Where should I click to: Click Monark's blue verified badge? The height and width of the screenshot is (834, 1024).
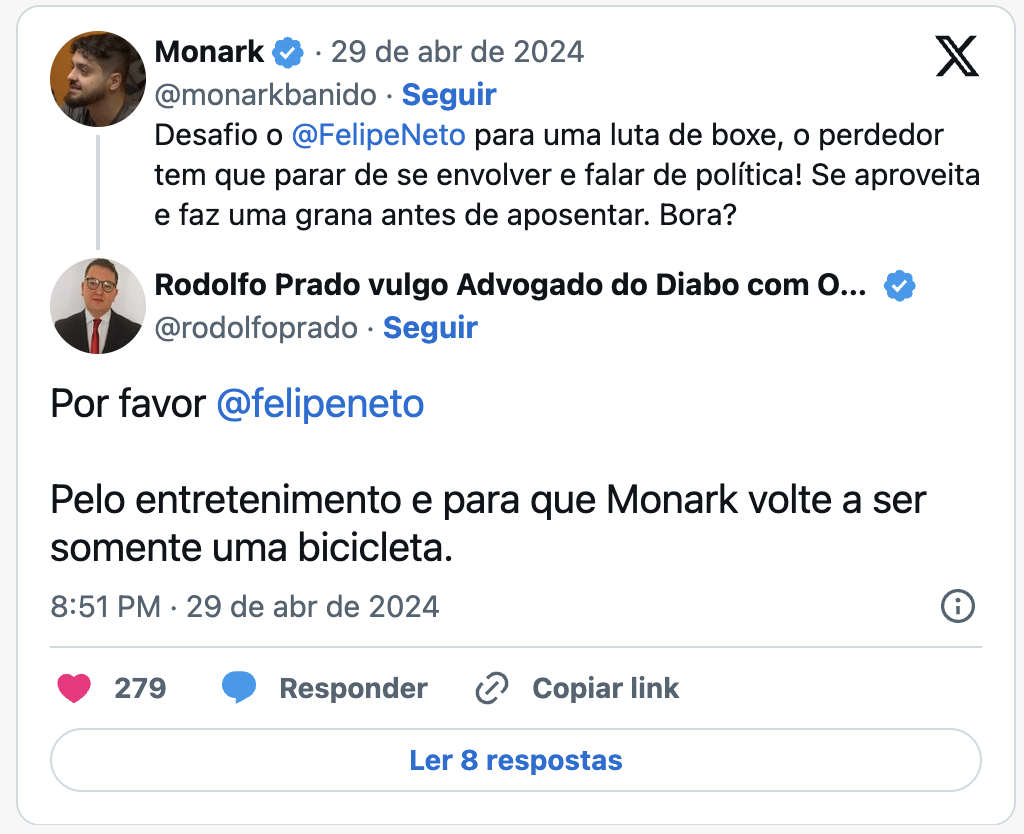(x=289, y=52)
